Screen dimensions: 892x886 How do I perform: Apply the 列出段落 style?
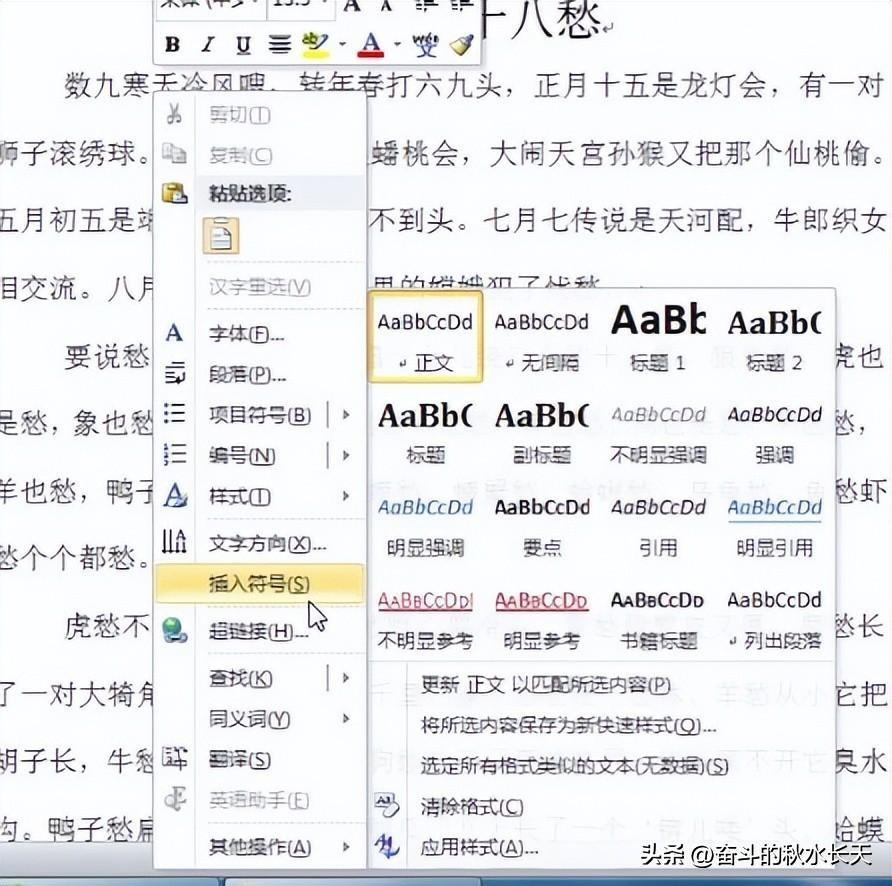(774, 617)
